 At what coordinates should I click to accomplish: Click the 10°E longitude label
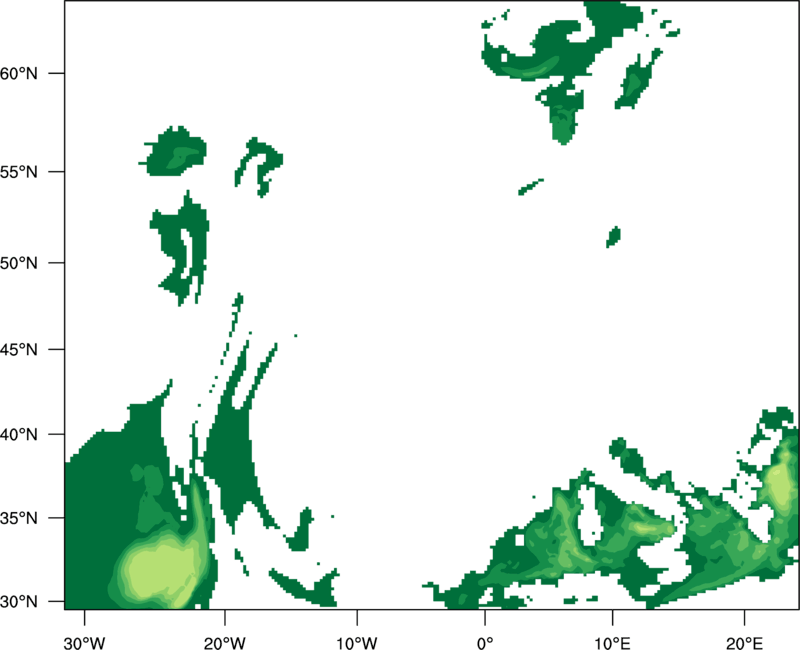[x=612, y=643]
